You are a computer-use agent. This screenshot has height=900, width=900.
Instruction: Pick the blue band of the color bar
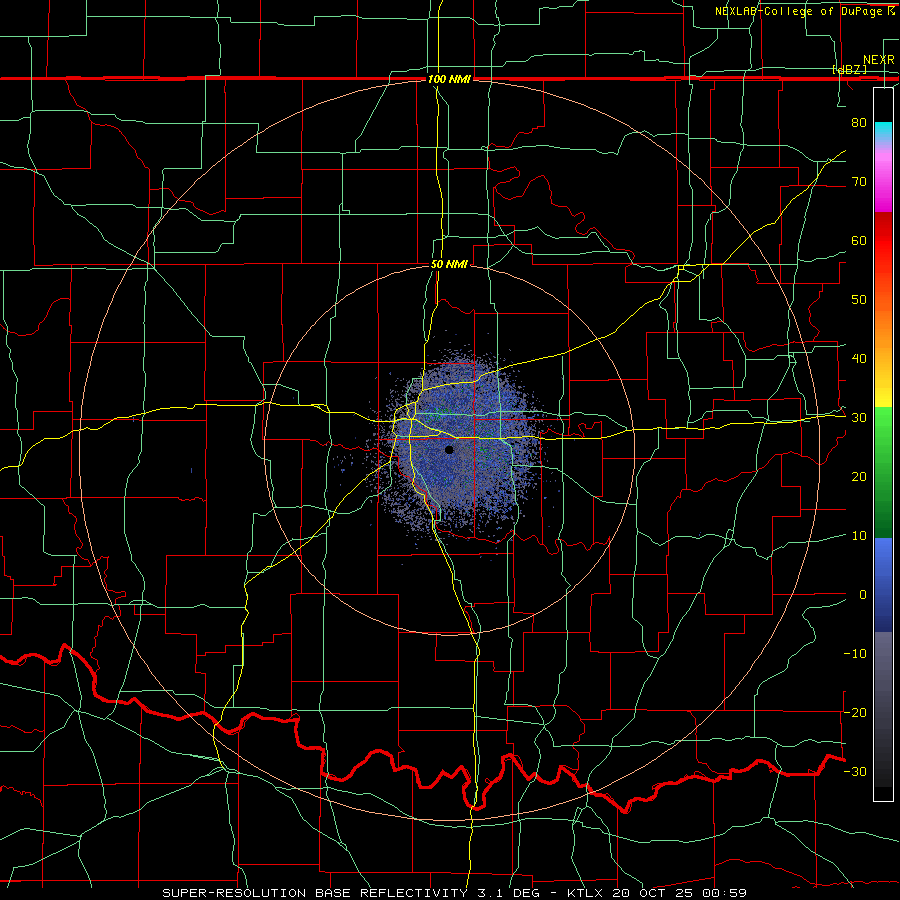(883, 584)
